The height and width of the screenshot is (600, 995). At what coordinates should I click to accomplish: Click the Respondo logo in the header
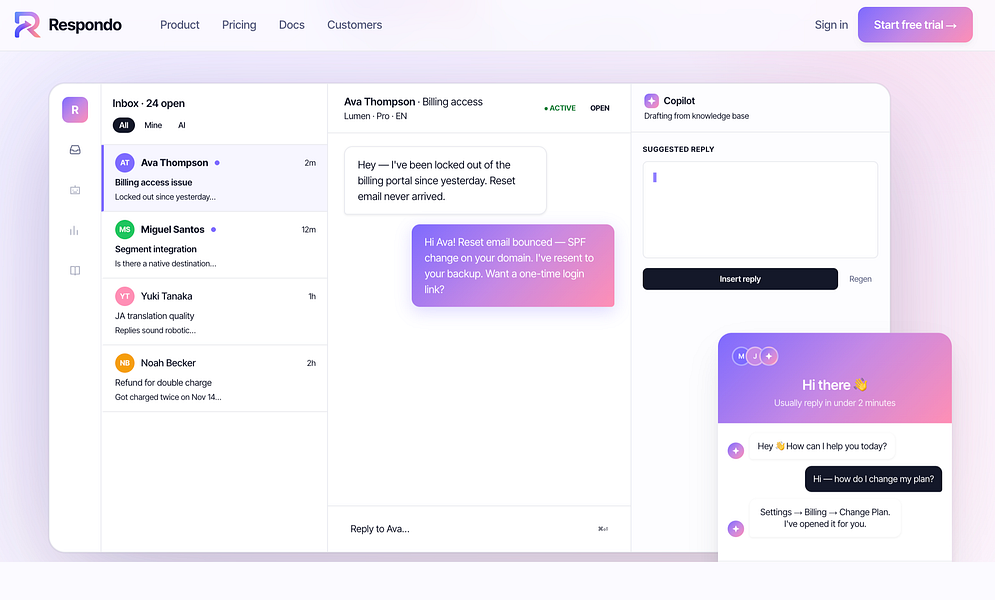click(68, 25)
